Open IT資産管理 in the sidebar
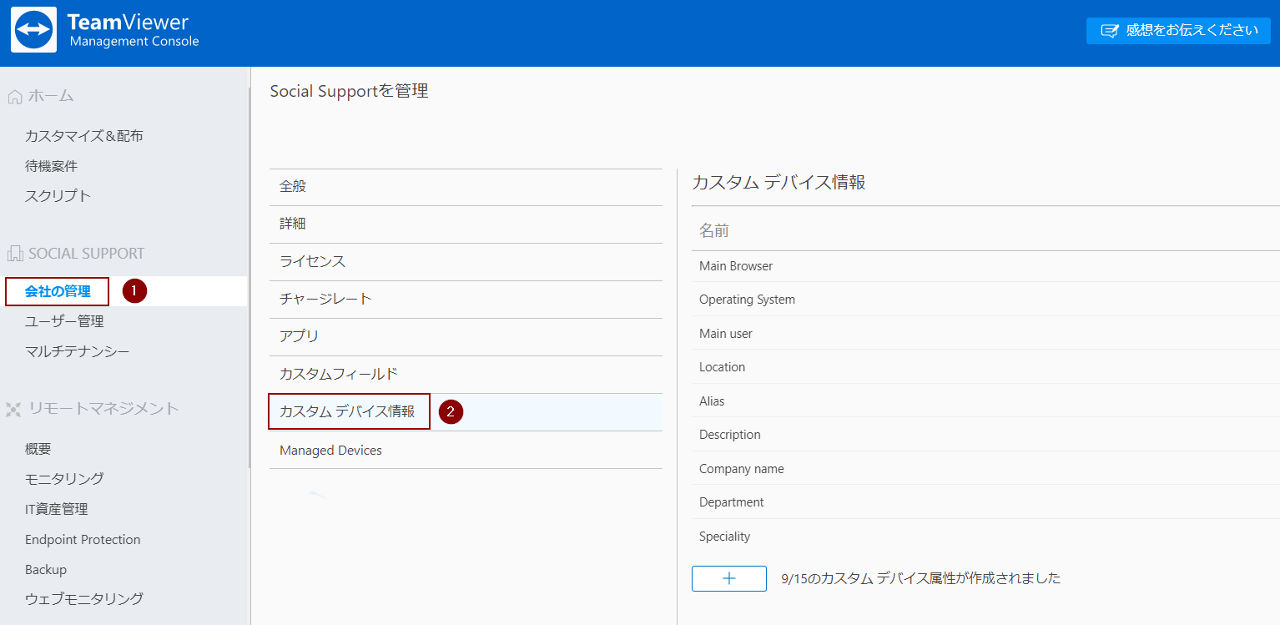Viewport: 1280px width, 625px height. (x=56, y=509)
